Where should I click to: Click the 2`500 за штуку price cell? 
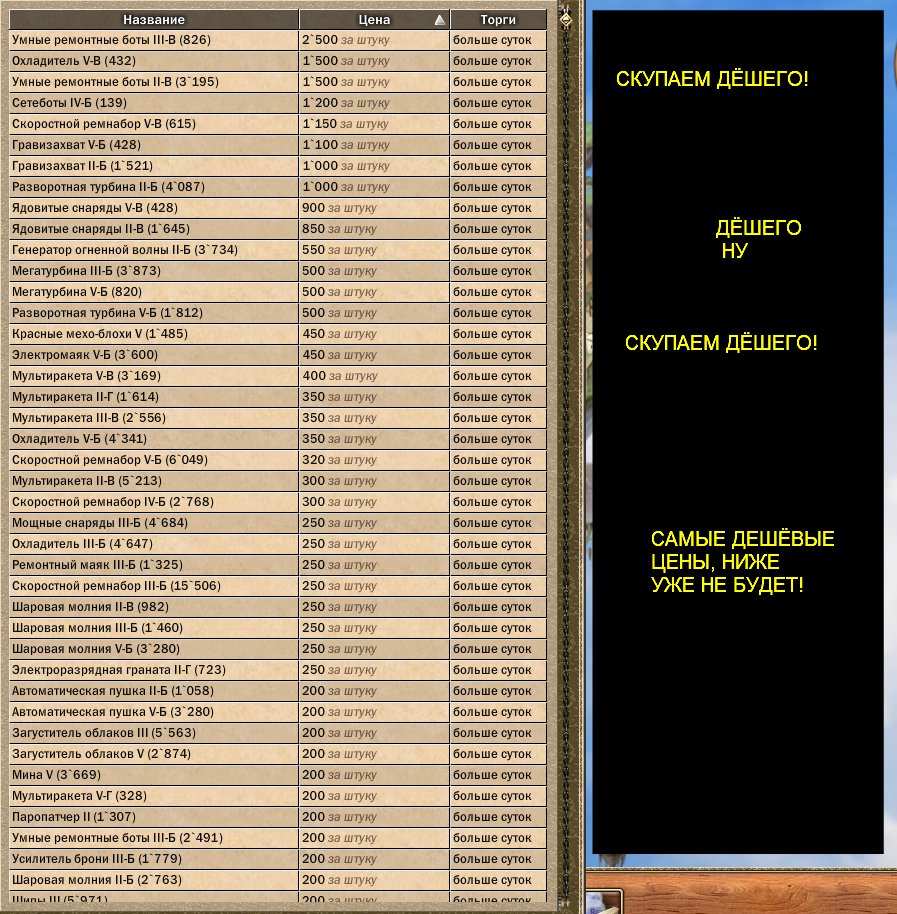pos(374,40)
